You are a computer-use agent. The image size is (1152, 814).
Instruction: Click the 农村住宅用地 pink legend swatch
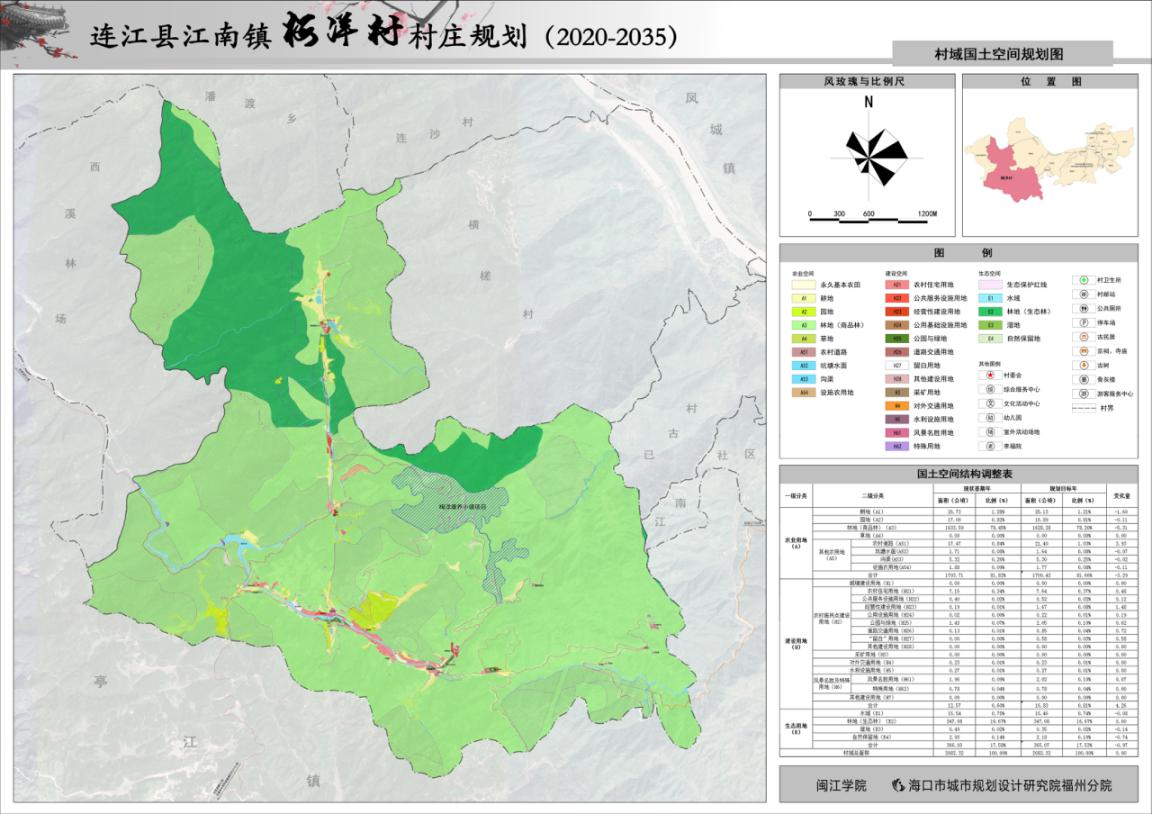pos(897,284)
